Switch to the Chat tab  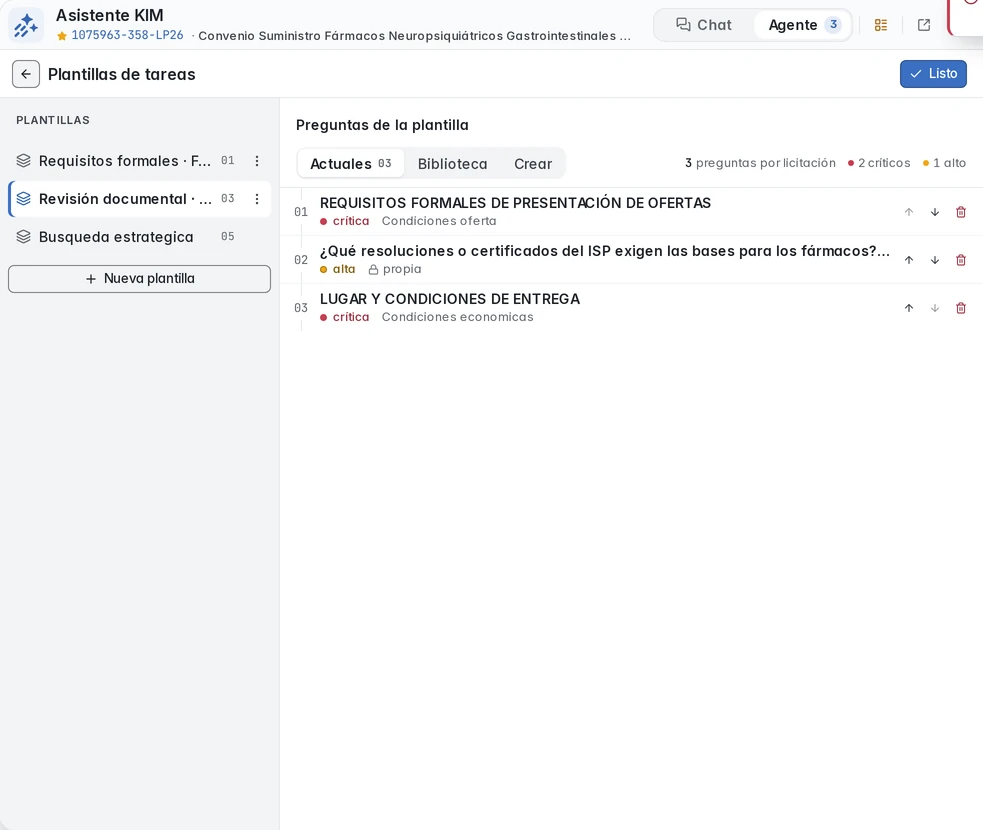pos(703,25)
